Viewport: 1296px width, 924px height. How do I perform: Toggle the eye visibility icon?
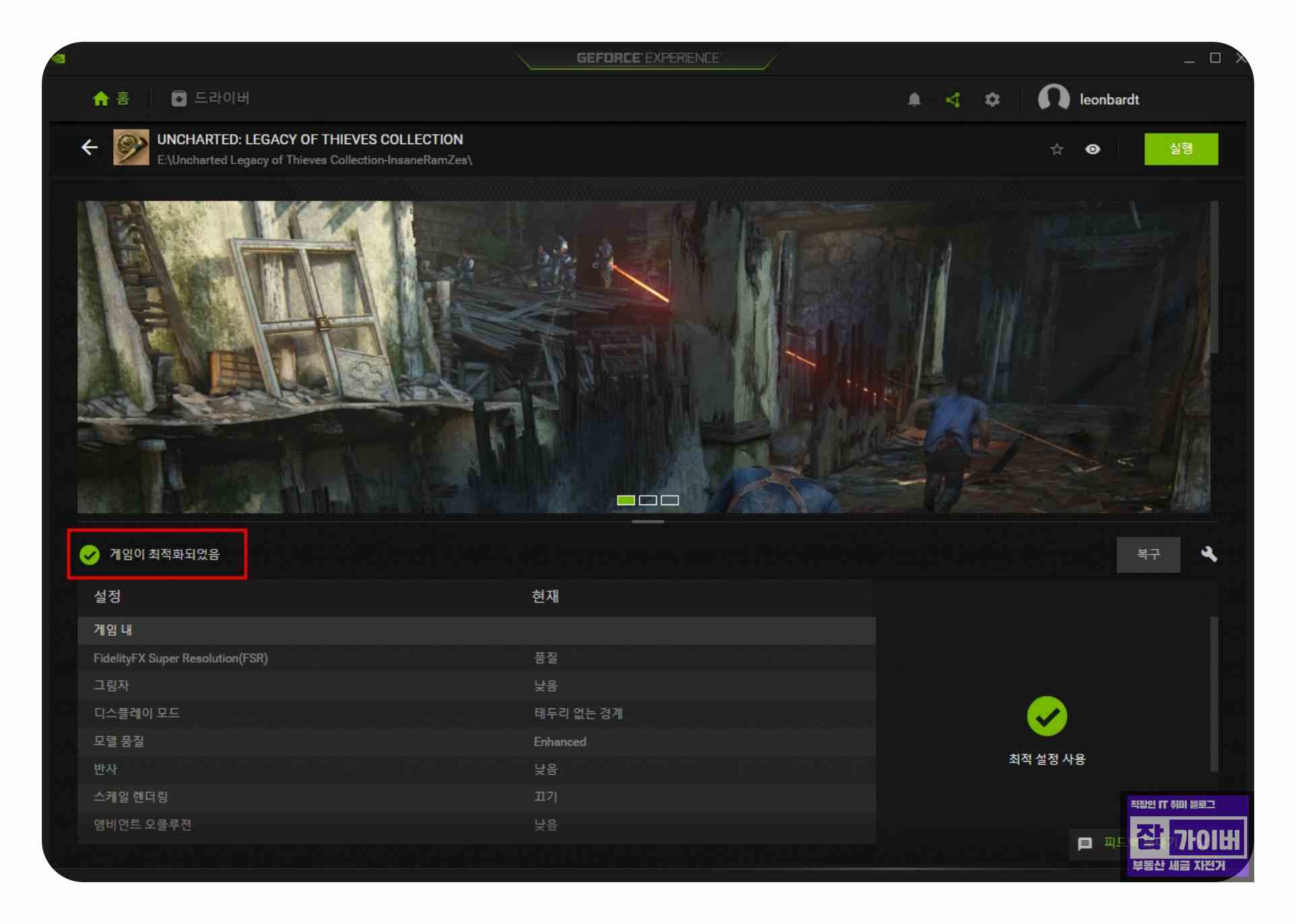pyautogui.click(x=1093, y=150)
